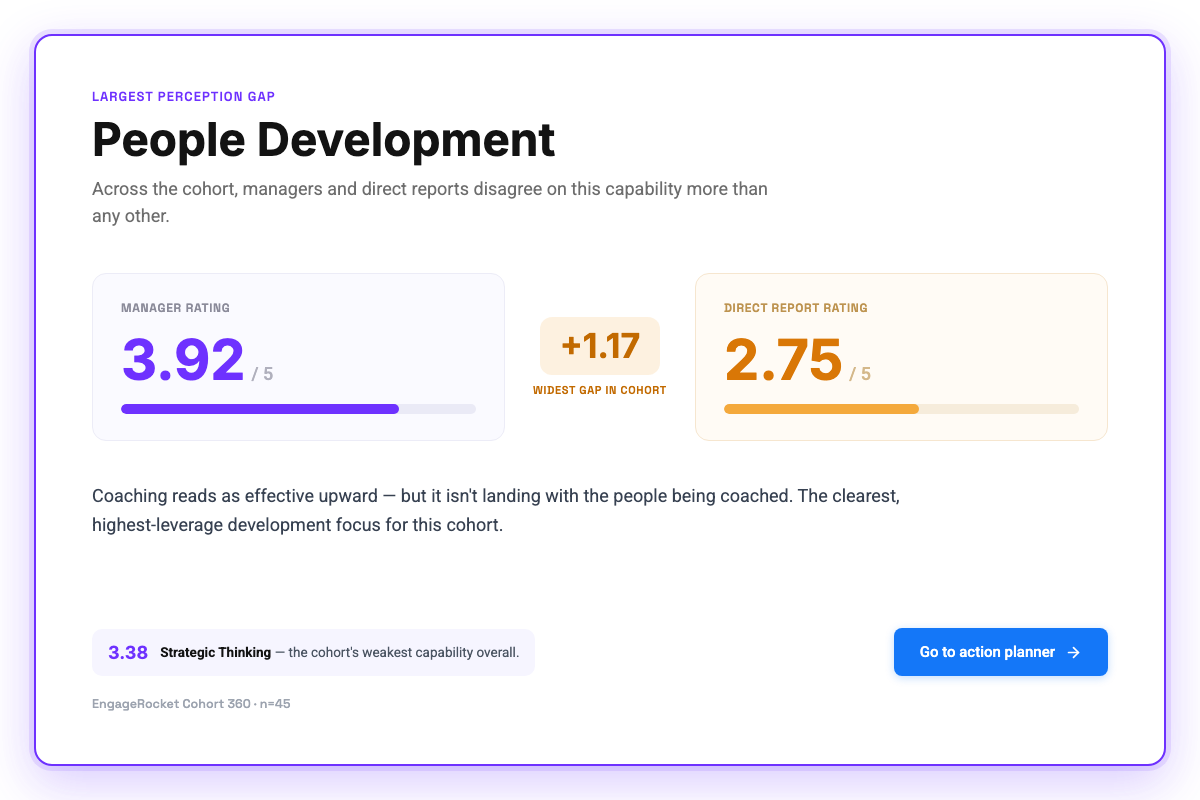Viewport: 1200px width, 800px height.
Task: Click the Manager Rating card label
Action: 175,308
